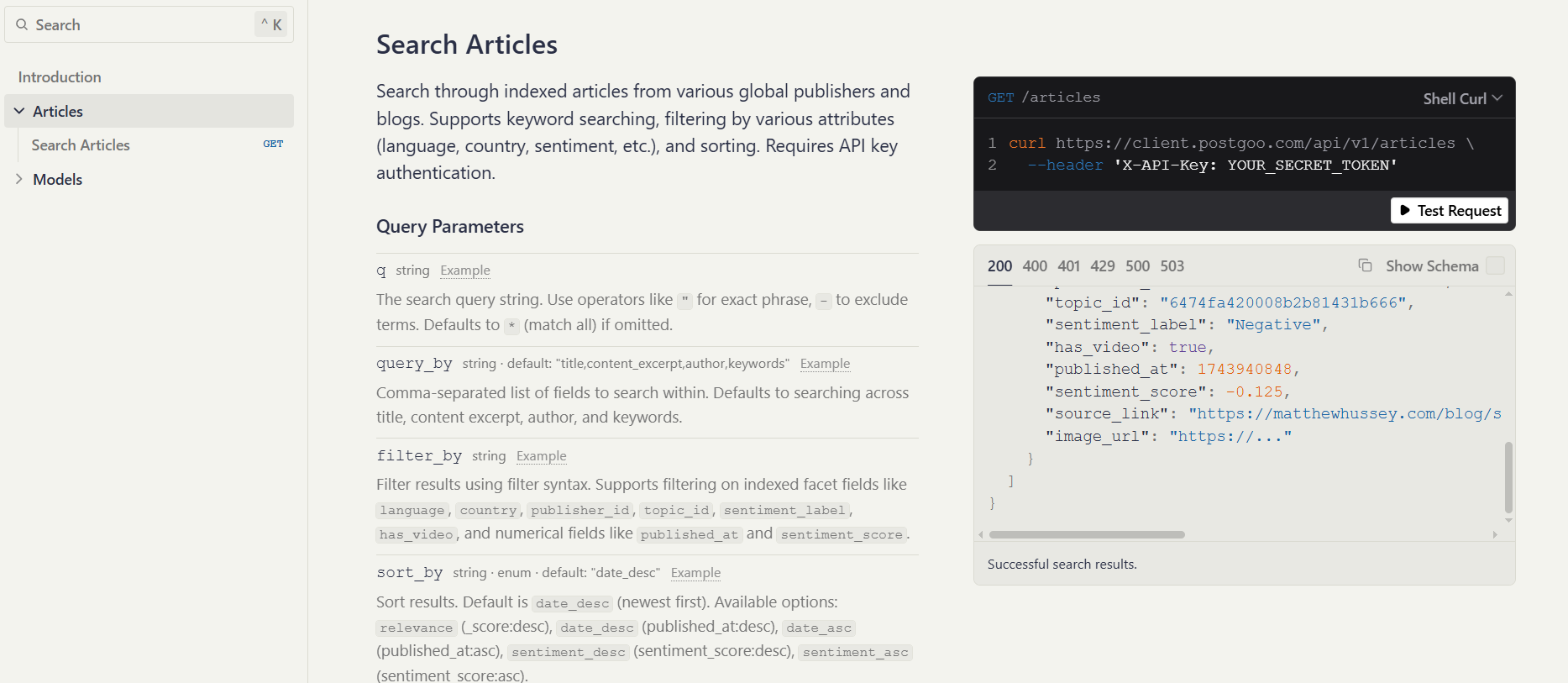Click the source_link URL in response
1568x683 pixels.
(x=1345, y=414)
